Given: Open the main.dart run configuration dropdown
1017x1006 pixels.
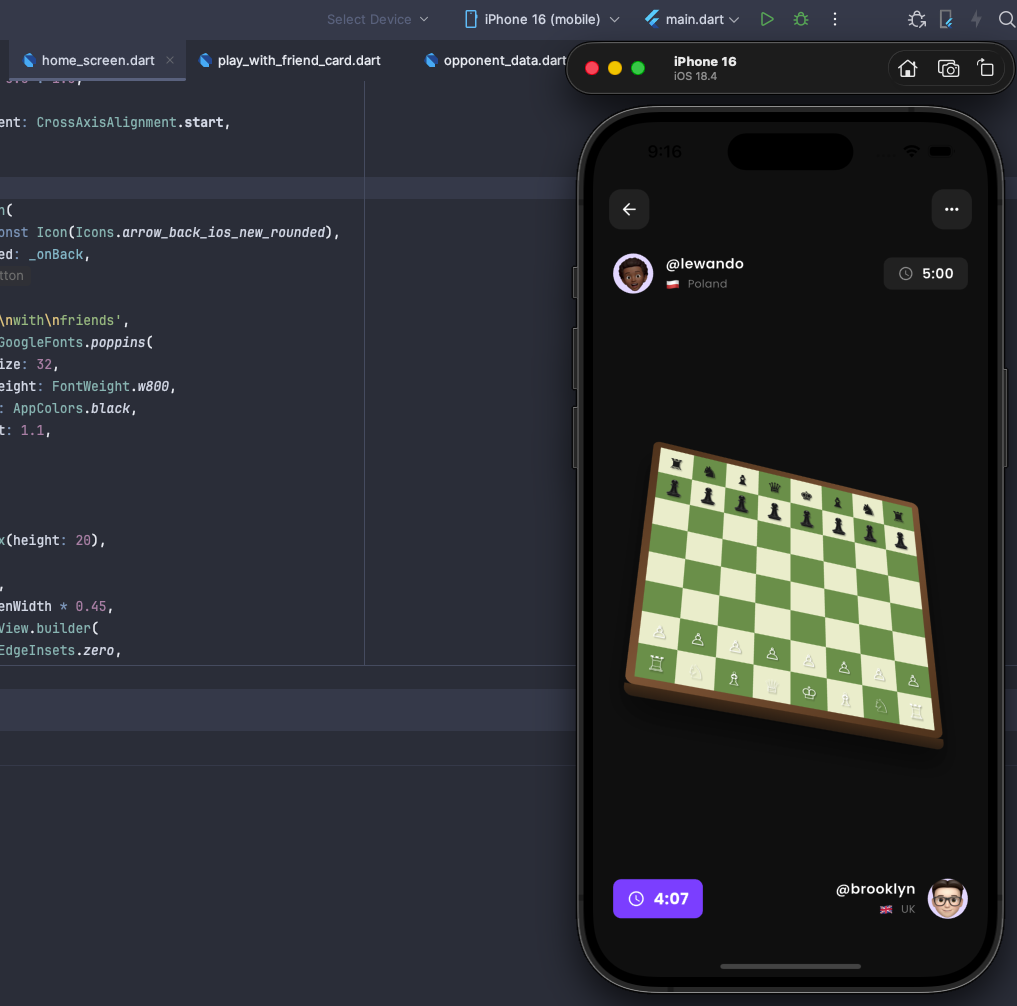Looking at the screenshot, I should 691,18.
